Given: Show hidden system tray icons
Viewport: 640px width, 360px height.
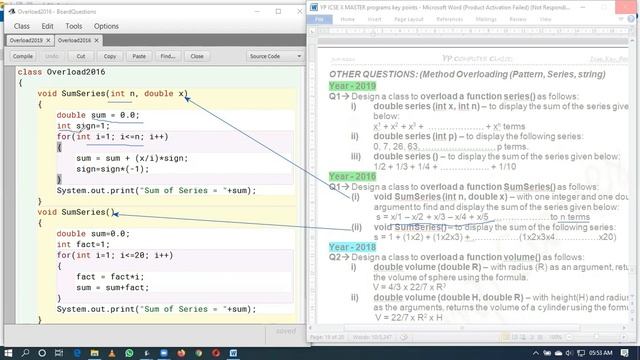Looking at the screenshot, I should pyautogui.click(x=536, y=353).
